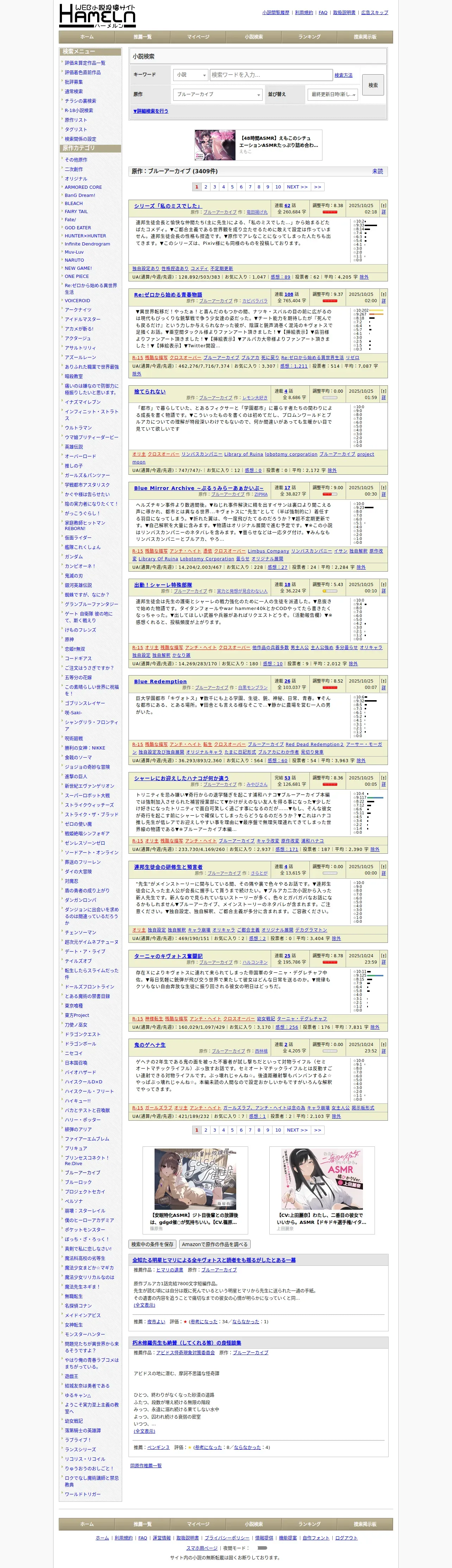The width and height of the screenshot is (452, 1568).
Task: Click the R-15 tag under 魂のゲヘナ生
Action: tap(138, 1108)
